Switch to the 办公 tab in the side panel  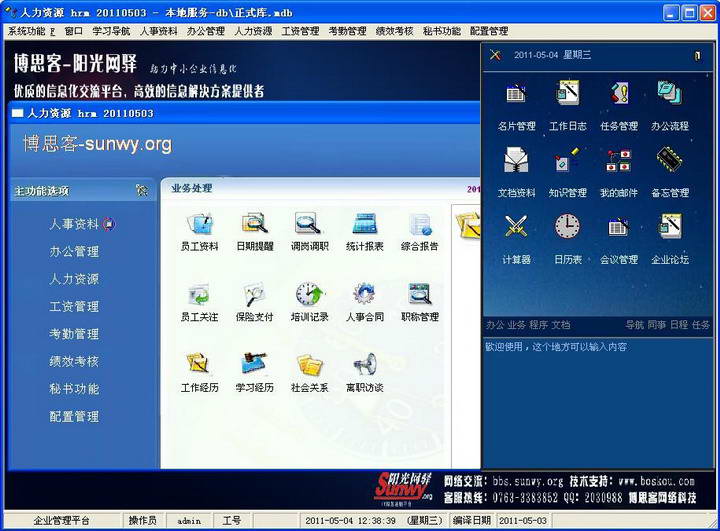coord(495,325)
